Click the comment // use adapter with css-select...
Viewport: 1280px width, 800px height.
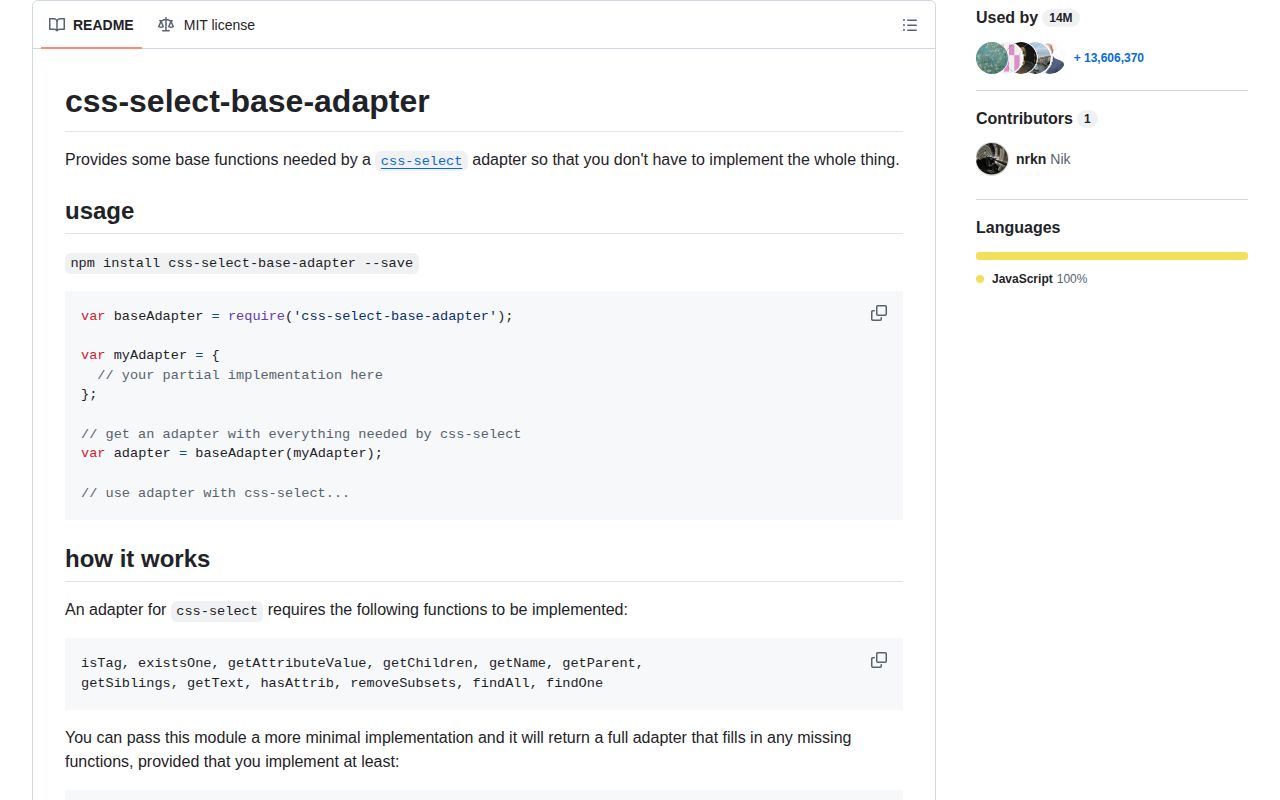pyautogui.click(x=215, y=493)
